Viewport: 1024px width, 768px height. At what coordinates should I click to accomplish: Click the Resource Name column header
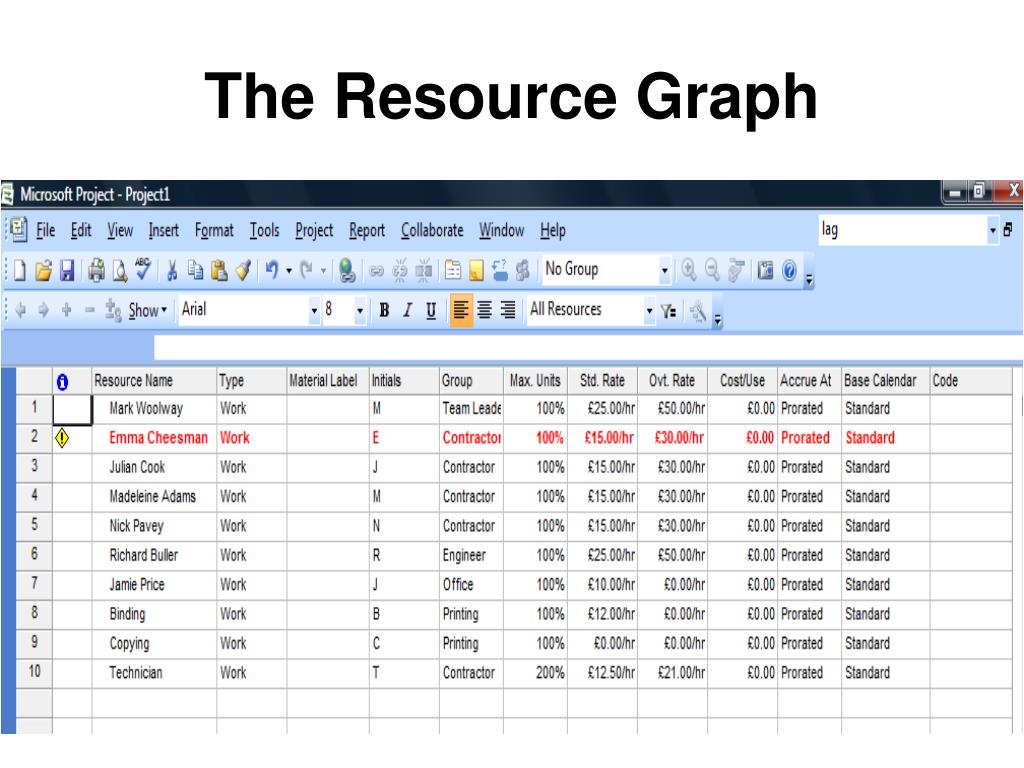pyautogui.click(x=154, y=381)
